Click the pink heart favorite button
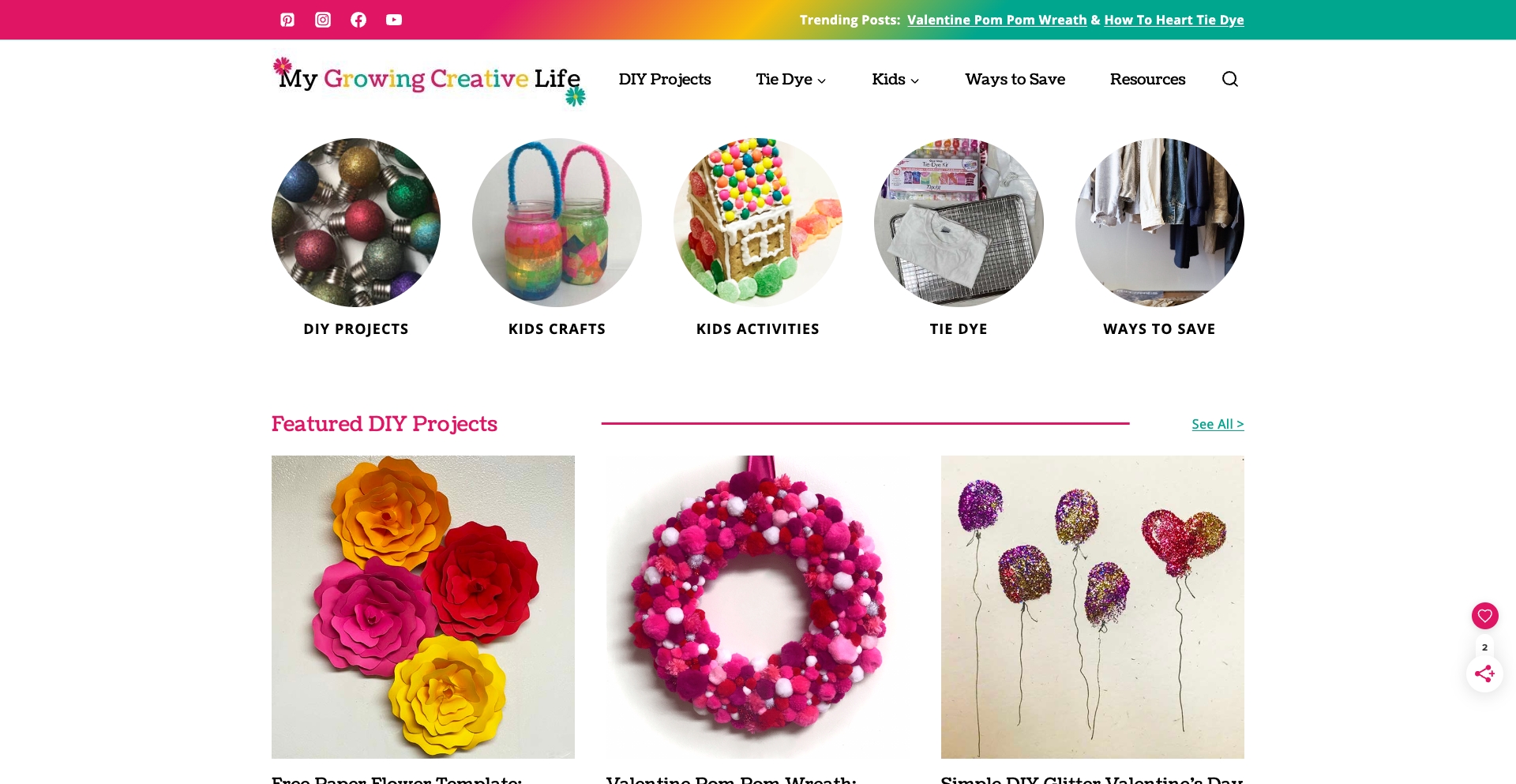The width and height of the screenshot is (1516, 784). pos(1484,616)
